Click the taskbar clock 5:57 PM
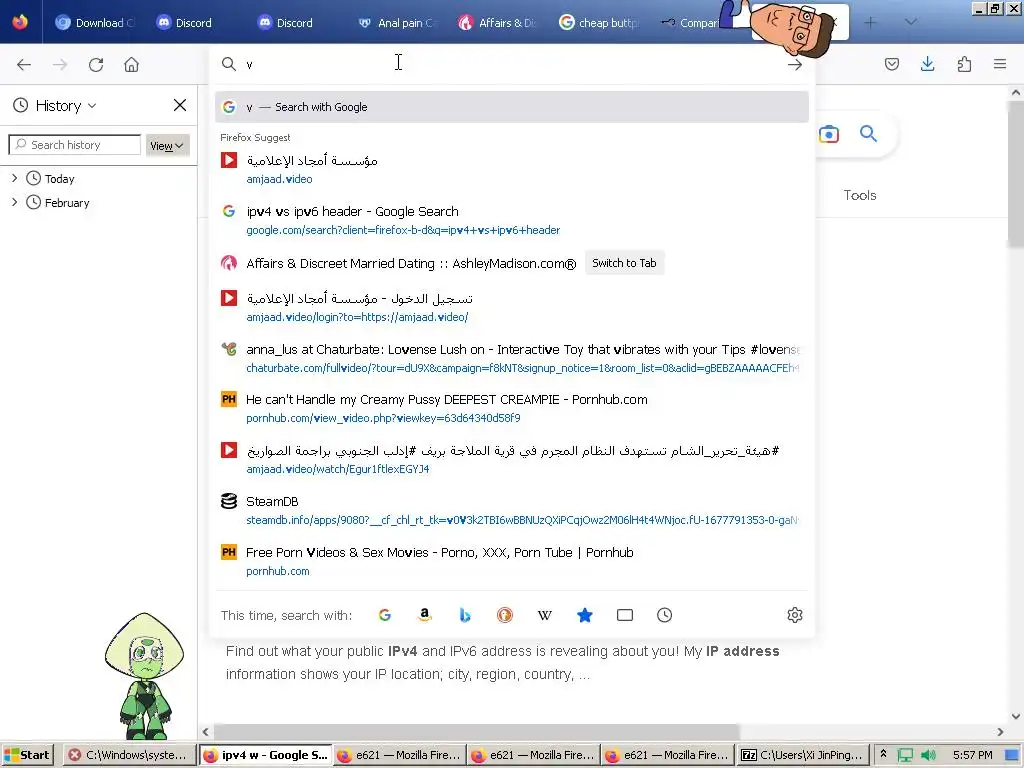 click(x=972, y=755)
